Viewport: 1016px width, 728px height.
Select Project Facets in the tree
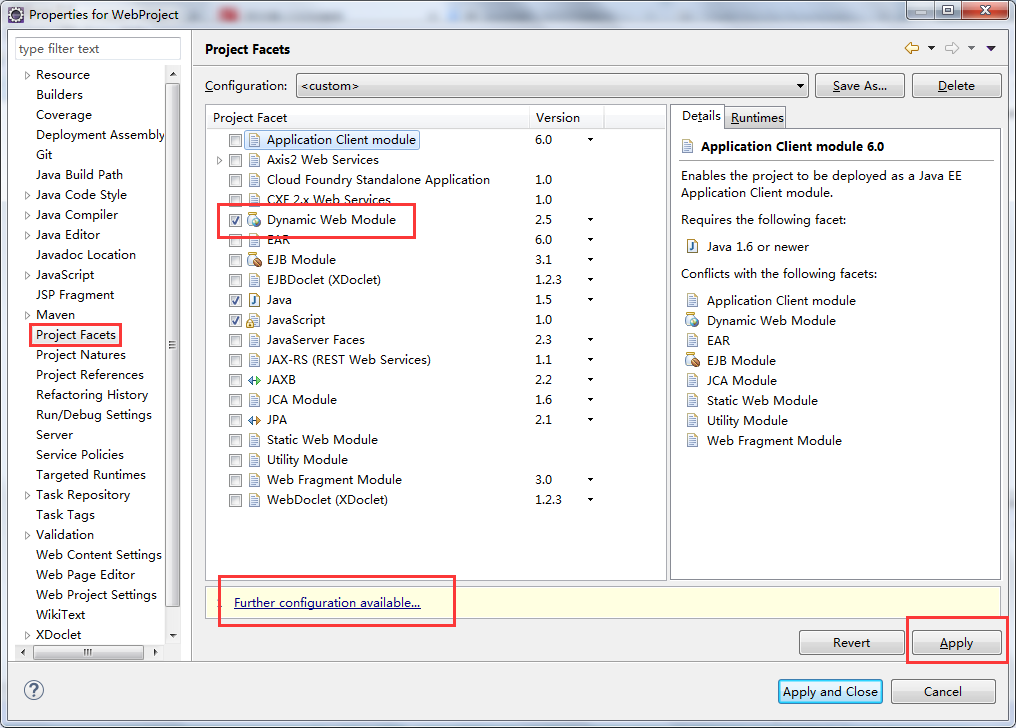click(x=76, y=335)
